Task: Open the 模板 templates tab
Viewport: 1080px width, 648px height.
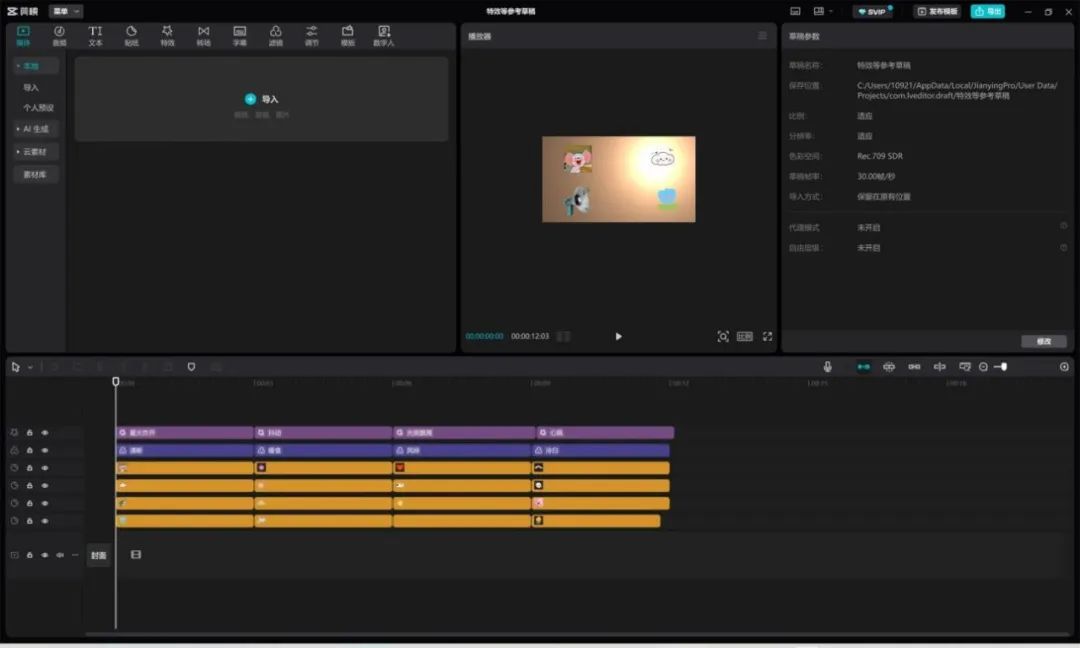Action: coord(348,36)
